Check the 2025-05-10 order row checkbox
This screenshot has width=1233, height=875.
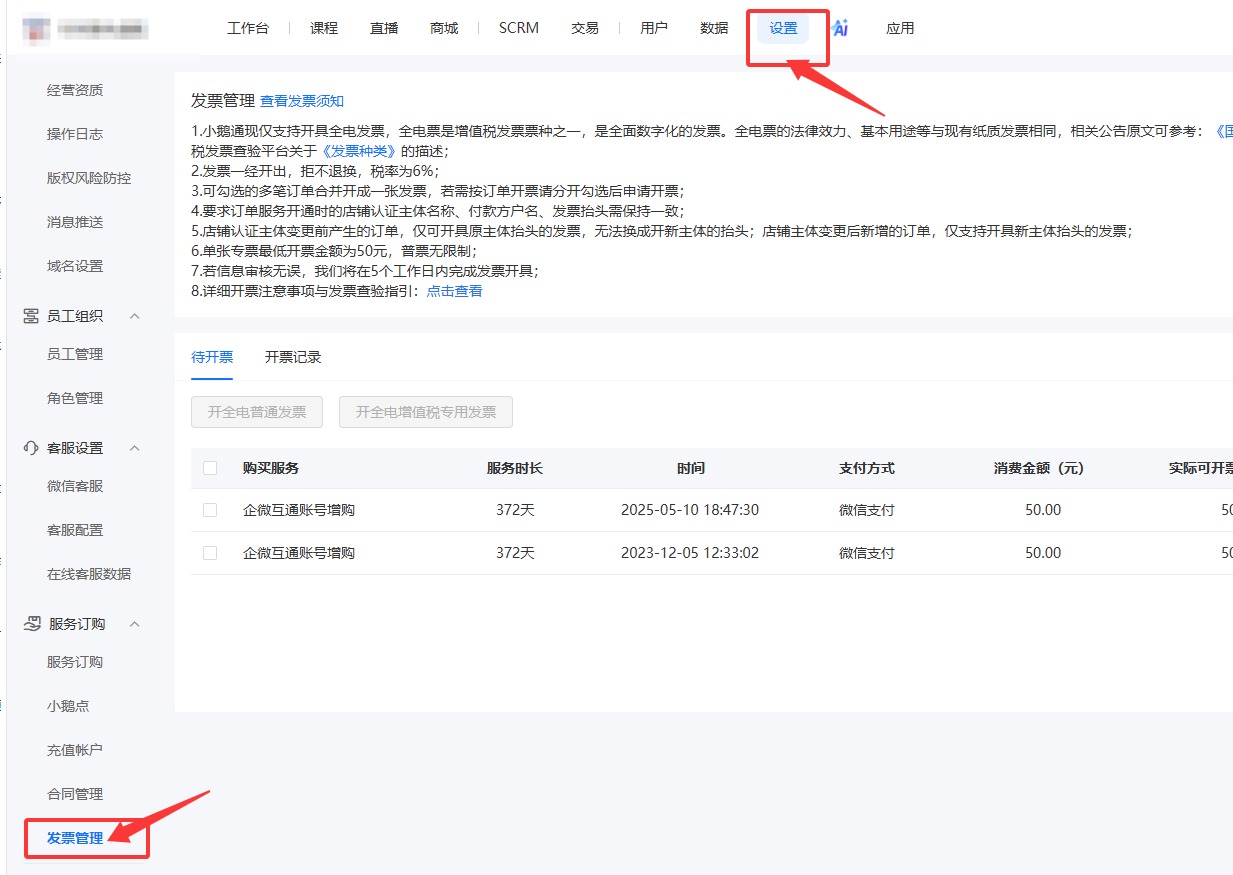tap(210, 510)
